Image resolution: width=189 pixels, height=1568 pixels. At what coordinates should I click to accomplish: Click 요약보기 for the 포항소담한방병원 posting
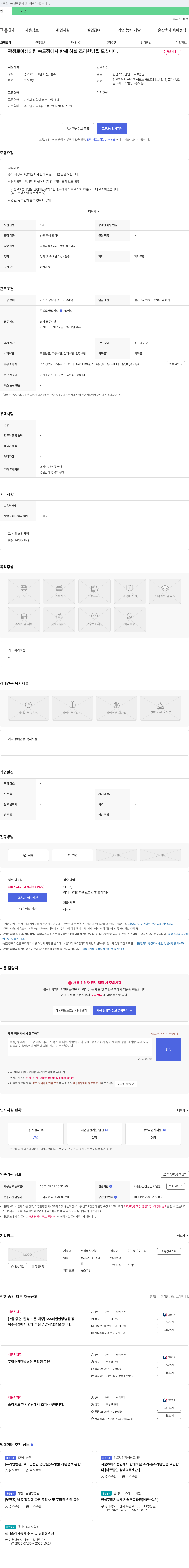coord(169,1365)
